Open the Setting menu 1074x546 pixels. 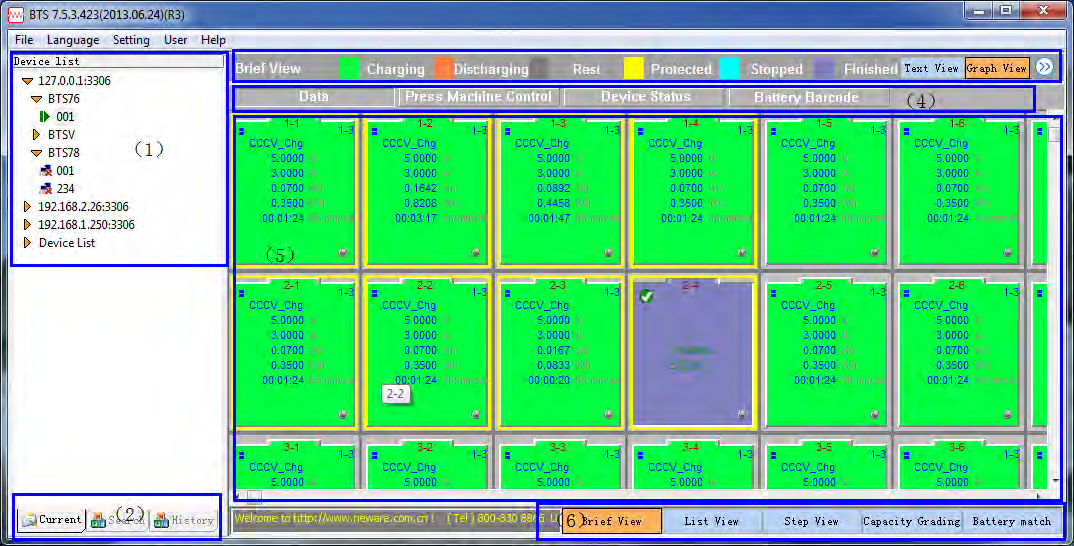tap(131, 40)
